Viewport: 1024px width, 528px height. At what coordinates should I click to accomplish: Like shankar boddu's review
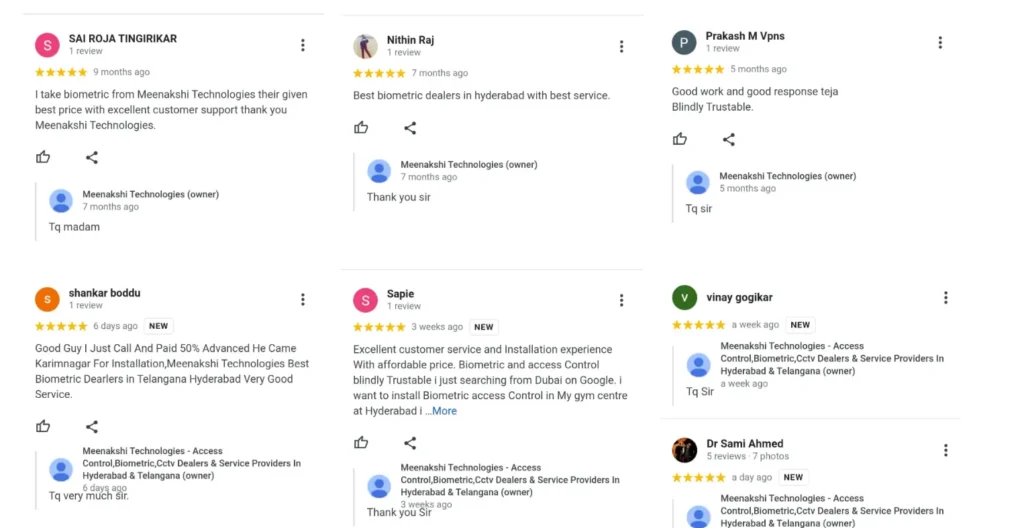[43, 426]
